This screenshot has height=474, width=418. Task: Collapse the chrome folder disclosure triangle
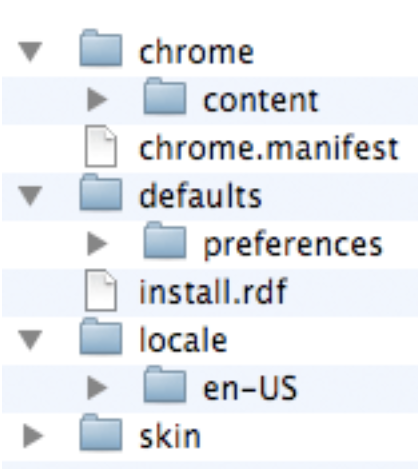pyautogui.click(x=30, y=52)
